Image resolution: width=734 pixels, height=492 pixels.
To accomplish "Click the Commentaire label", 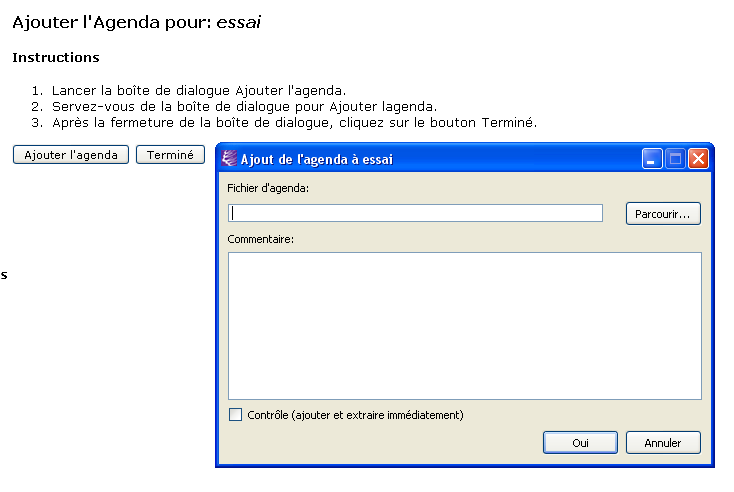I will pos(261,239).
